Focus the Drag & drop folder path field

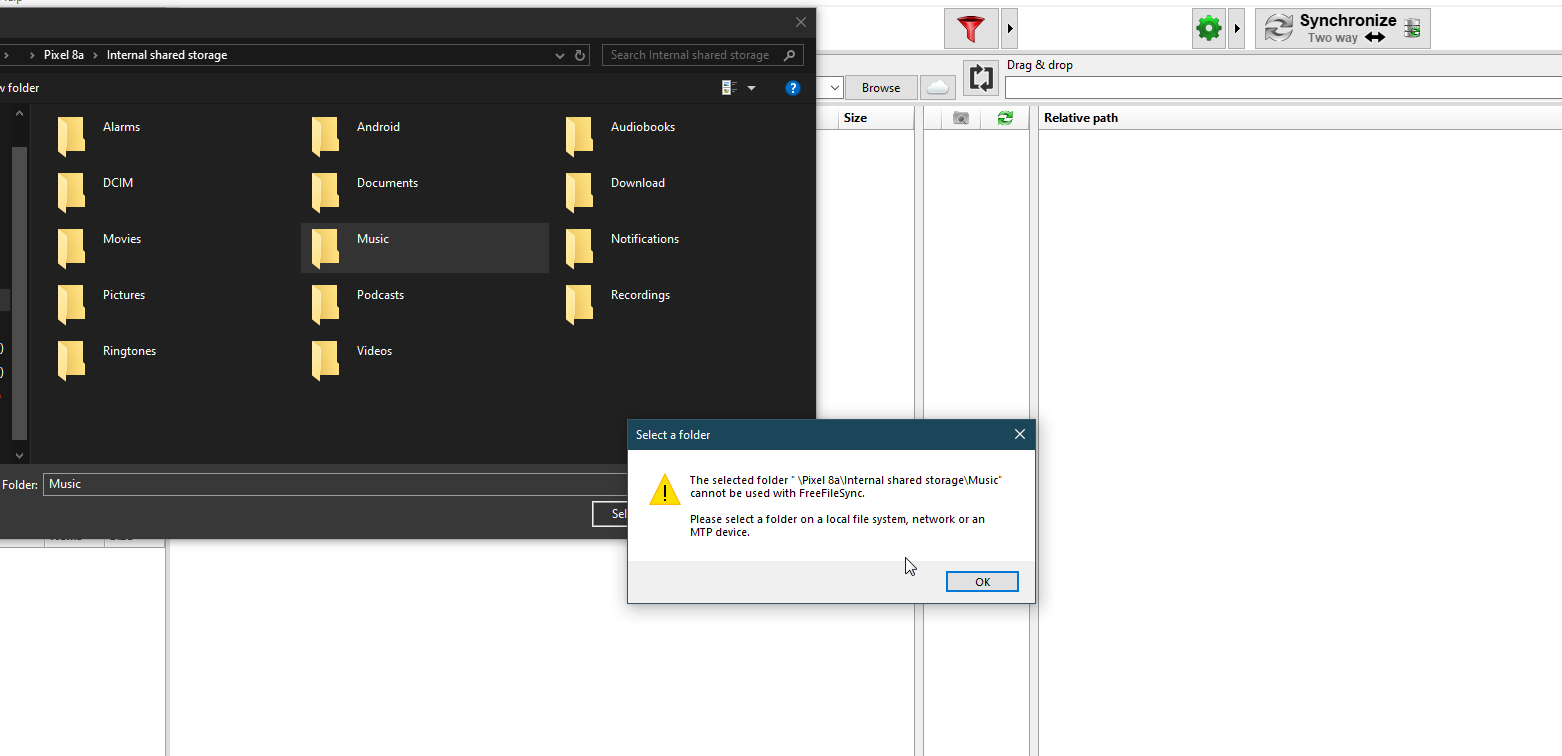click(1283, 88)
